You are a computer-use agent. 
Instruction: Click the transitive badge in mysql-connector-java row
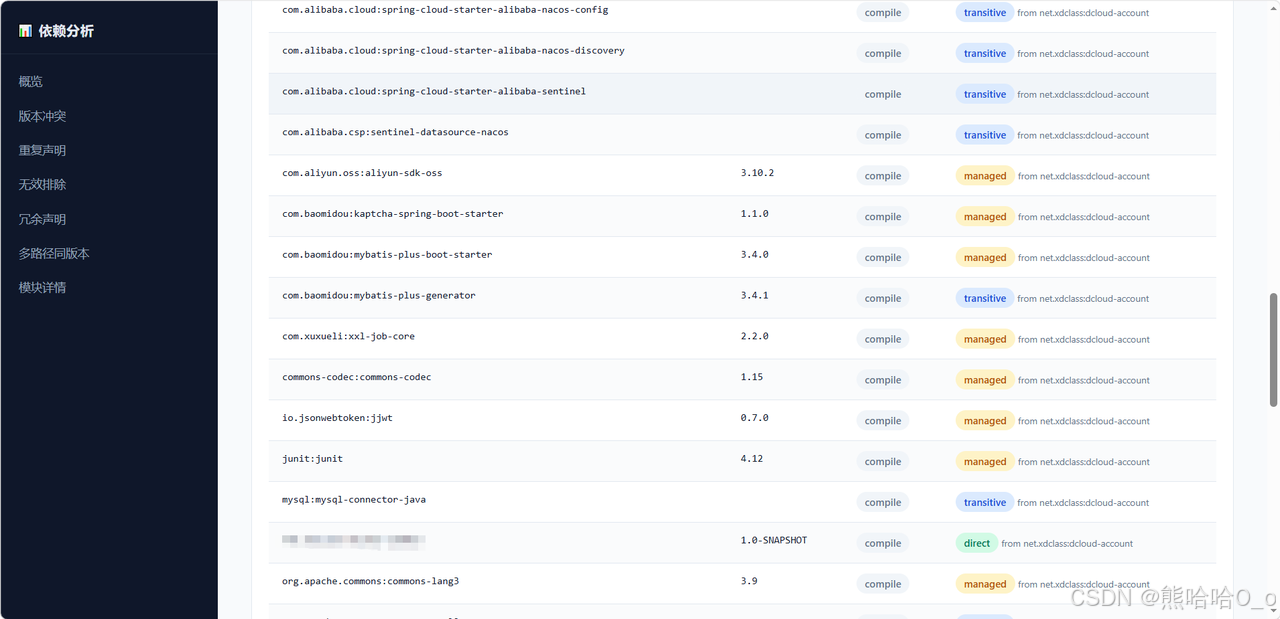985,503
